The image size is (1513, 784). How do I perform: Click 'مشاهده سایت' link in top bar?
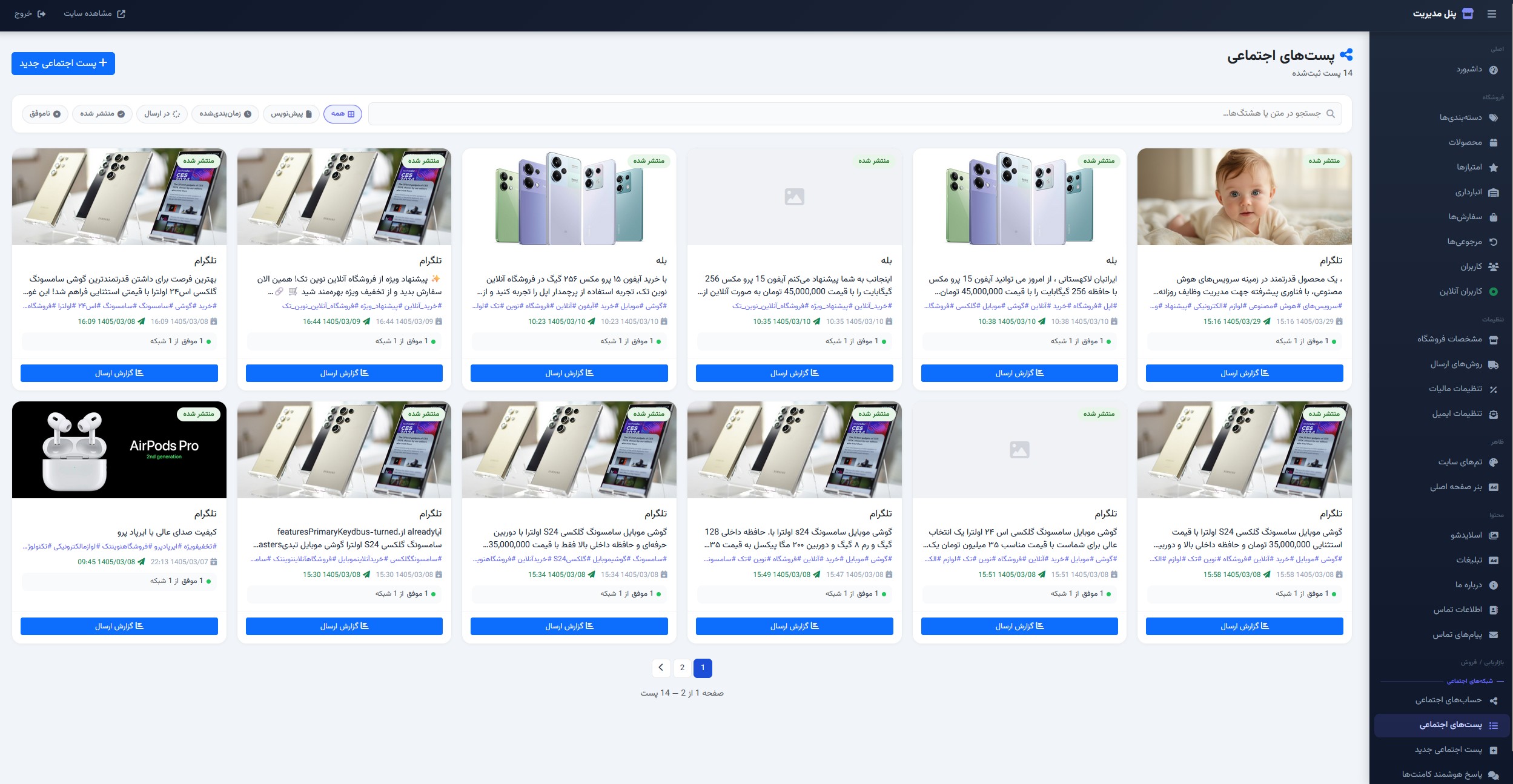point(94,14)
